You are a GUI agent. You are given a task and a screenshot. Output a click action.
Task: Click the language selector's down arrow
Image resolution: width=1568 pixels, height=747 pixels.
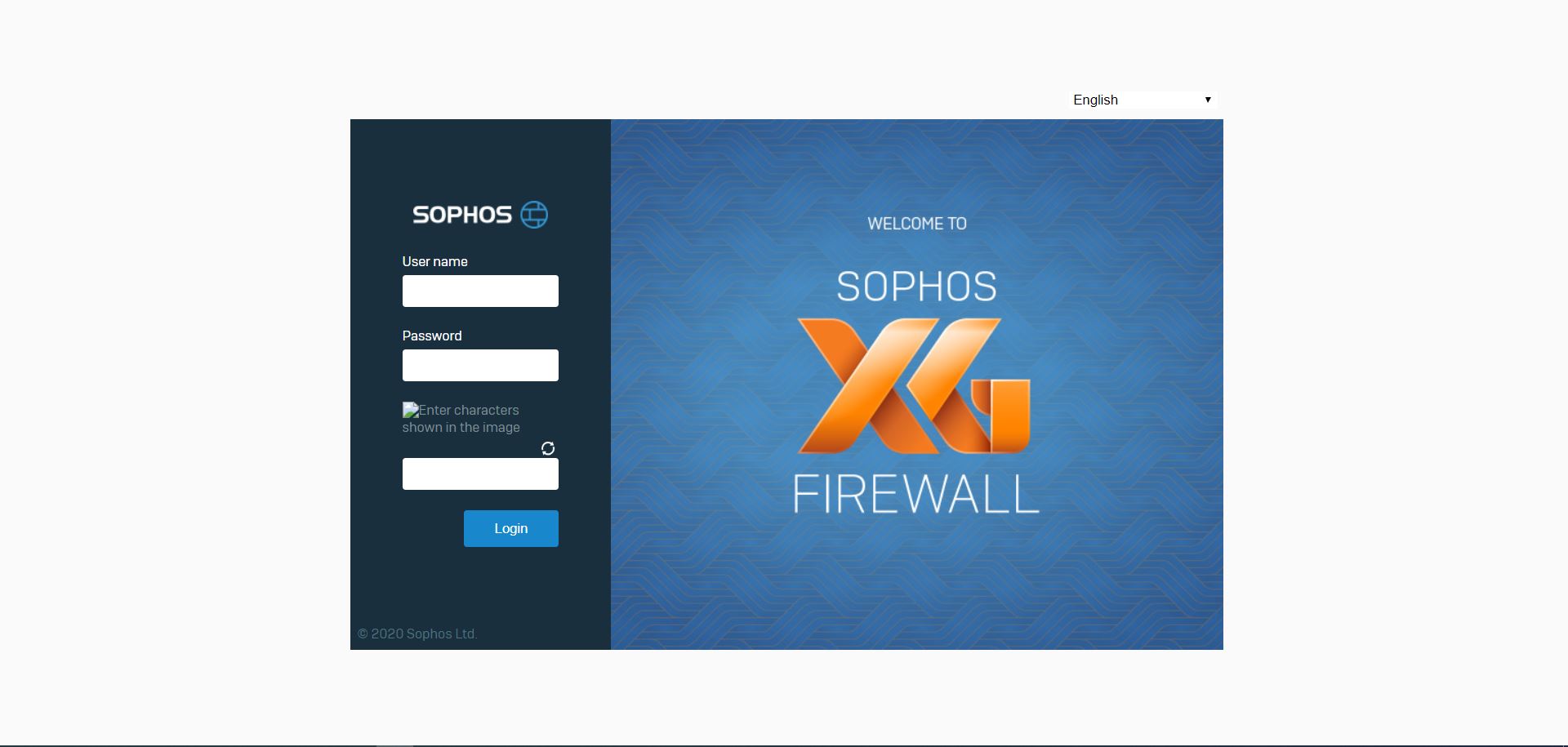1208,100
